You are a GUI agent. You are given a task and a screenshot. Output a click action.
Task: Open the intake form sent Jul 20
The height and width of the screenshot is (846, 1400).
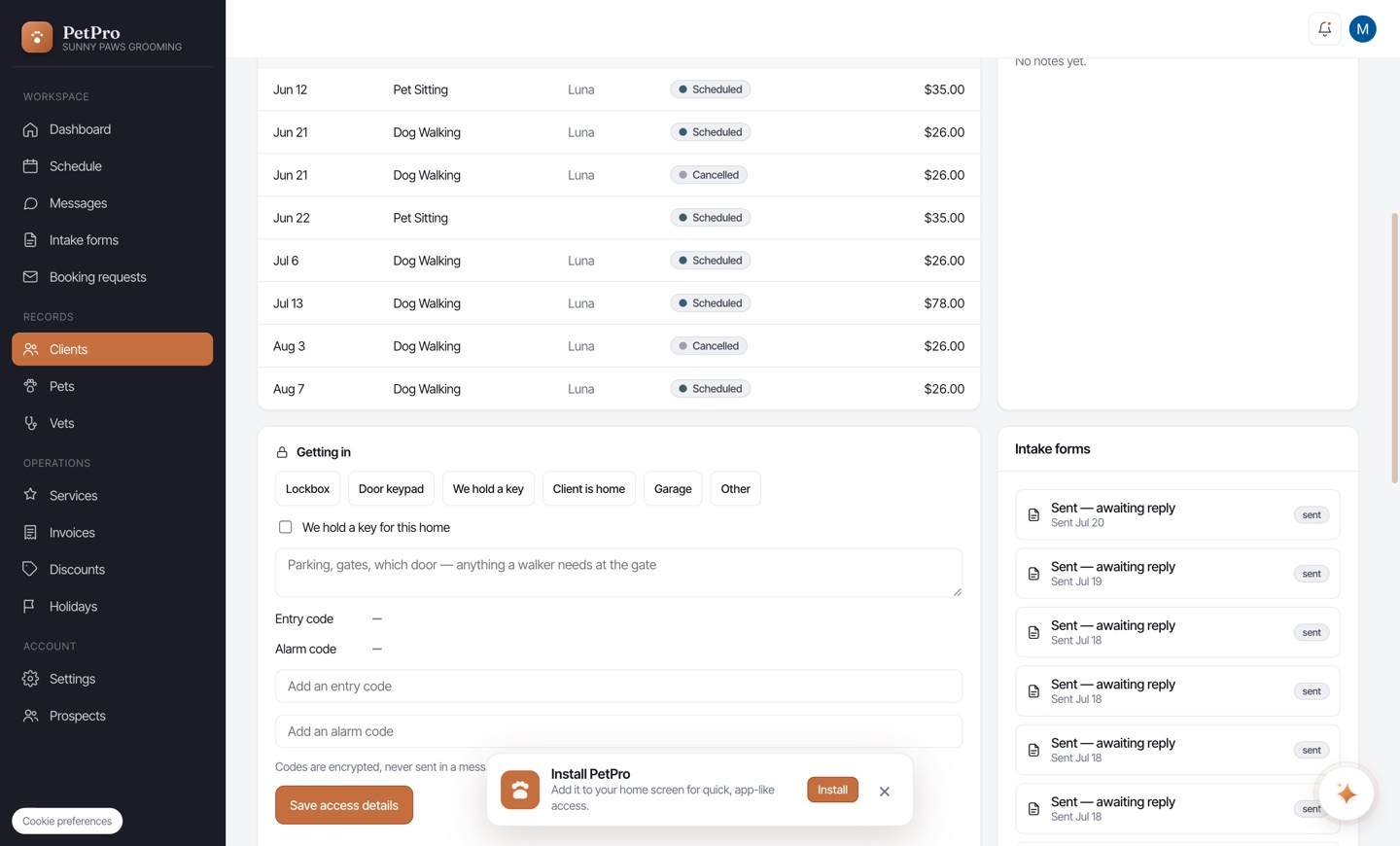[1177, 514]
